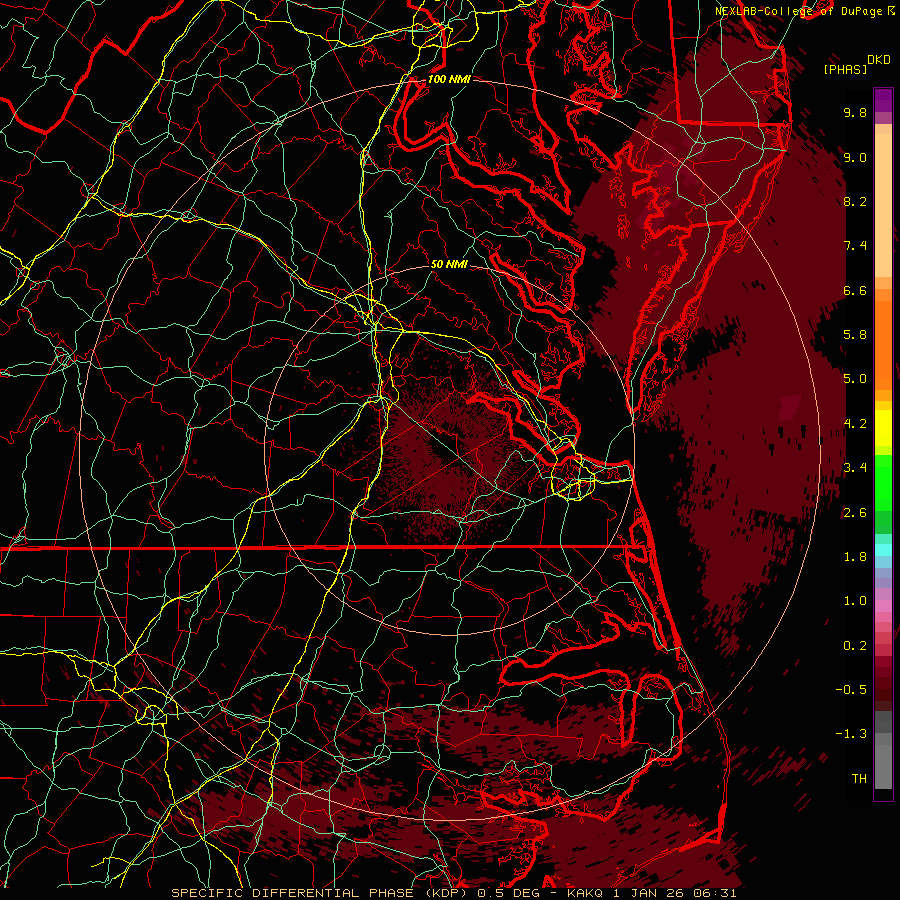The image size is (900, 900).
Task: Click the 8.2 legend value
Action: (x=855, y=201)
